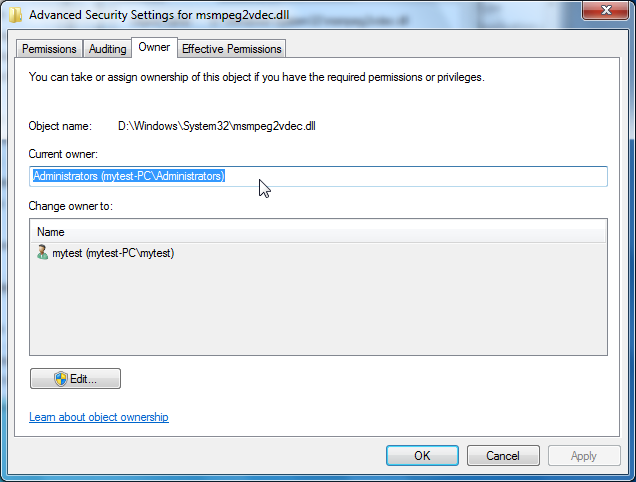Click the Edit... button

point(75,379)
